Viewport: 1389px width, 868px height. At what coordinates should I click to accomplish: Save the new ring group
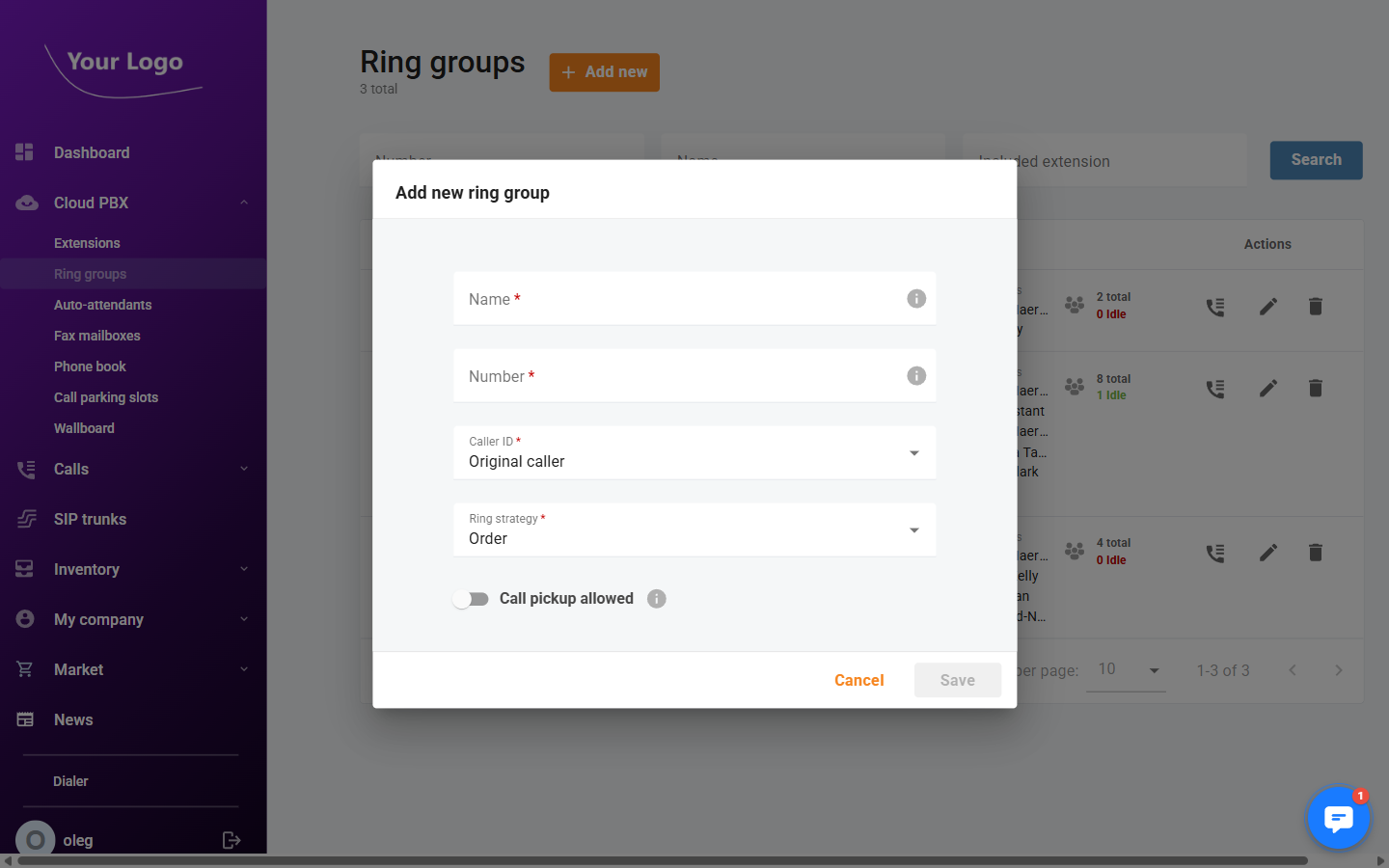(957, 680)
